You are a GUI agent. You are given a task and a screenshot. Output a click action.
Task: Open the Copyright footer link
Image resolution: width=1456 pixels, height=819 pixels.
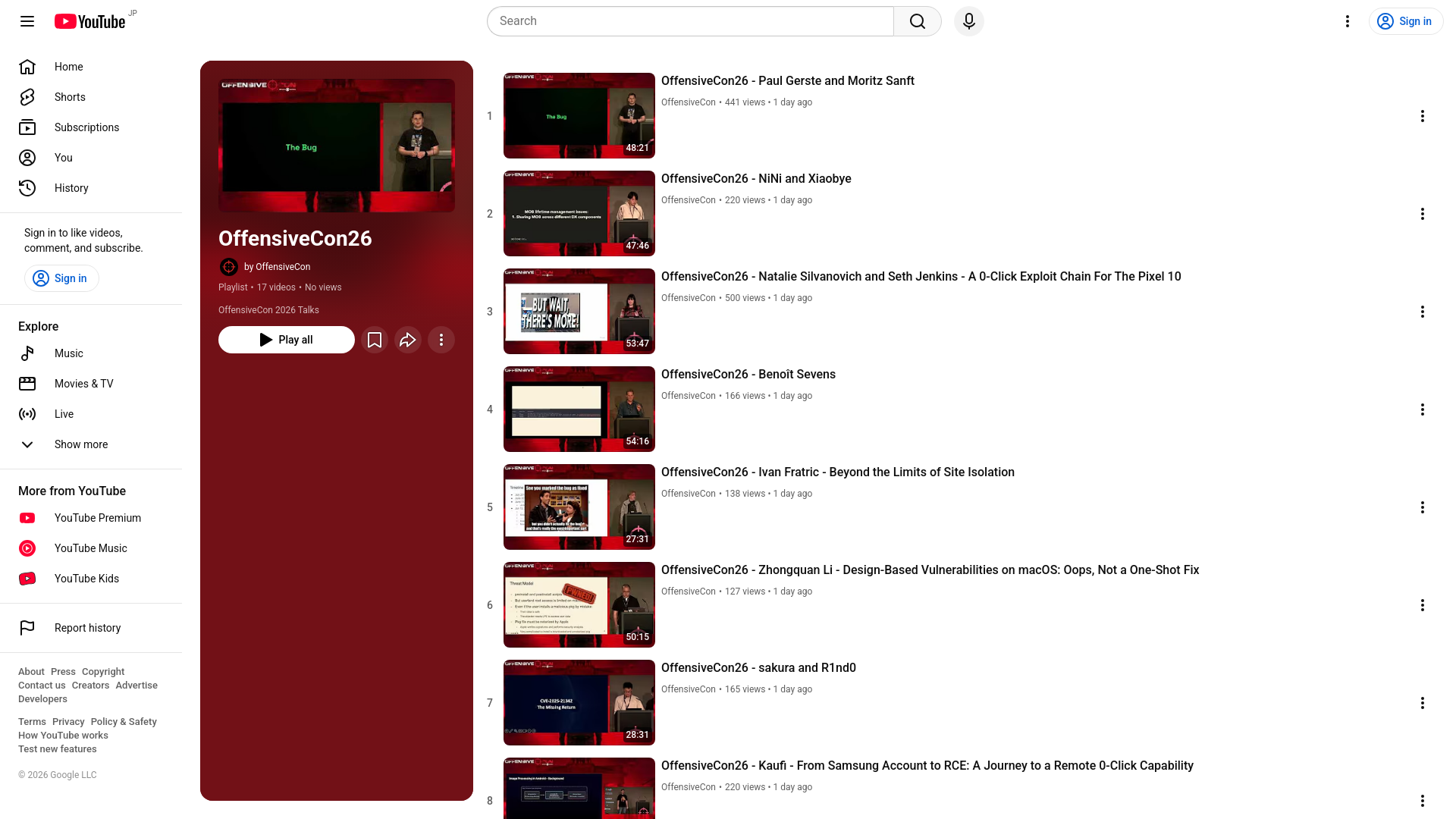pos(103,672)
